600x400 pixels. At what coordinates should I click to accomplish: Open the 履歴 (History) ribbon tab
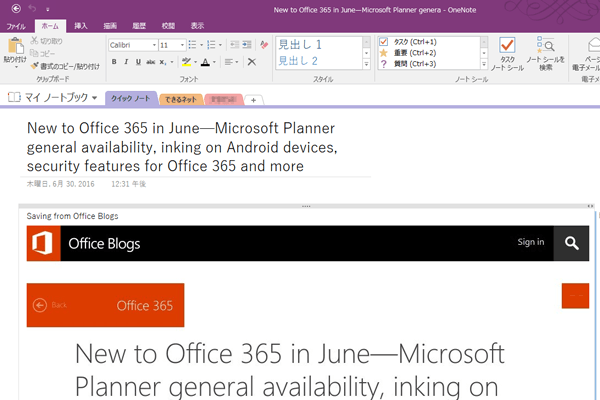pos(139,26)
